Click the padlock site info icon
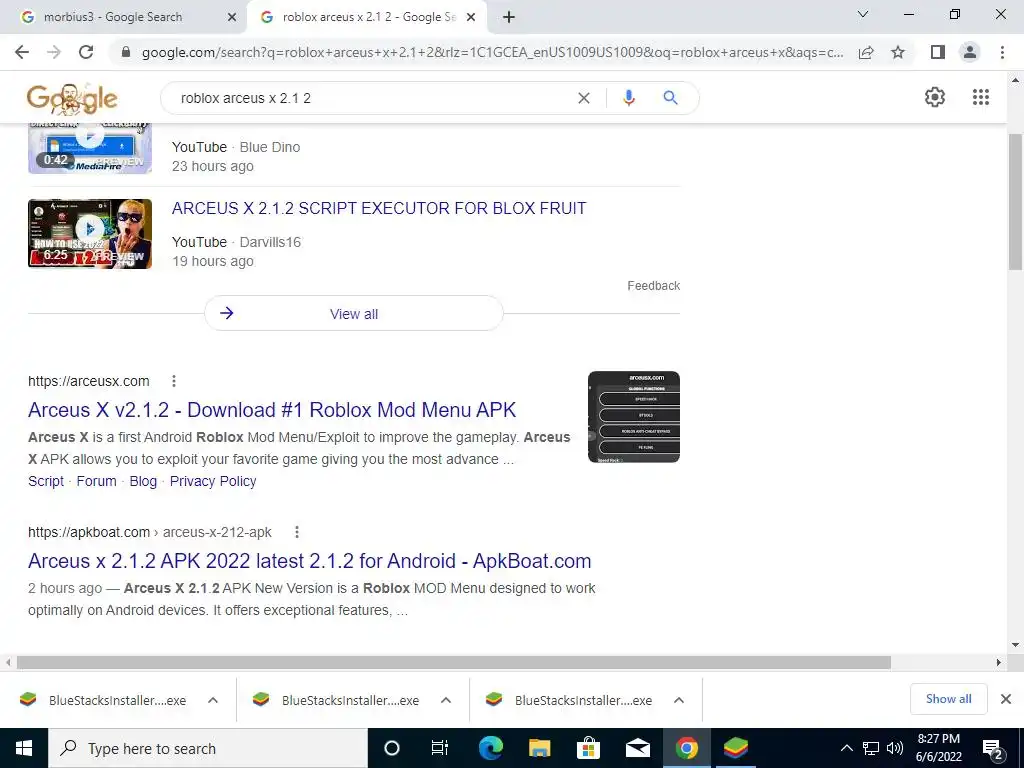The width and height of the screenshot is (1024, 768). pos(126,52)
